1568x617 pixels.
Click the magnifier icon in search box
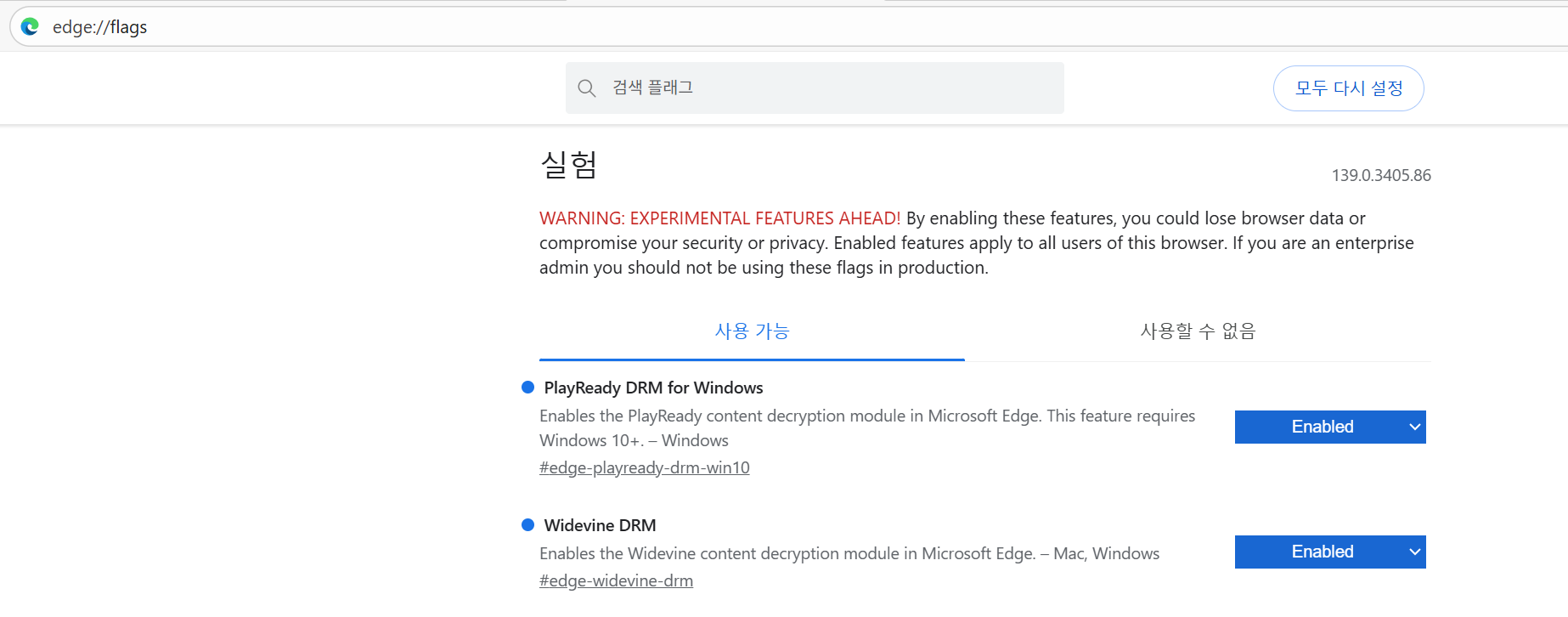click(x=586, y=88)
